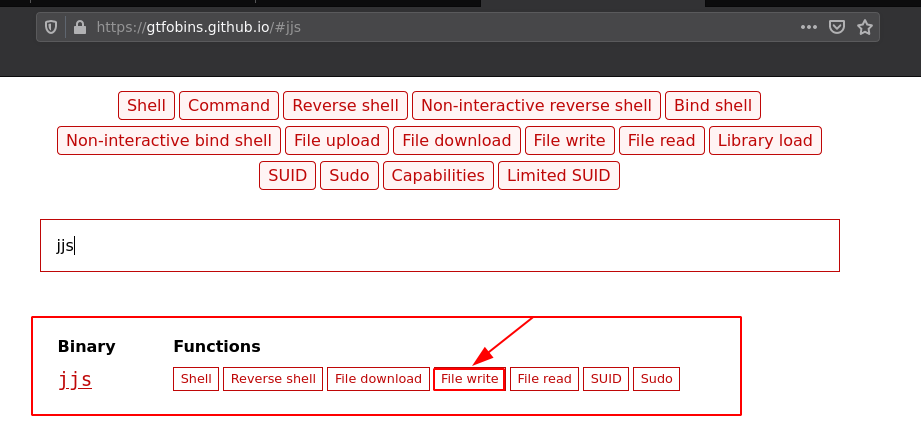Click the jjs search input field
The image size is (921, 442).
(x=439, y=246)
